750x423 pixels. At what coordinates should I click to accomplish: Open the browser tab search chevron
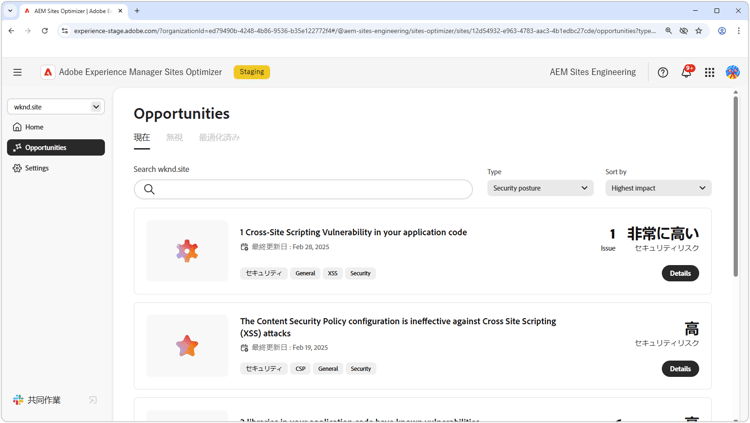pos(10,11)
